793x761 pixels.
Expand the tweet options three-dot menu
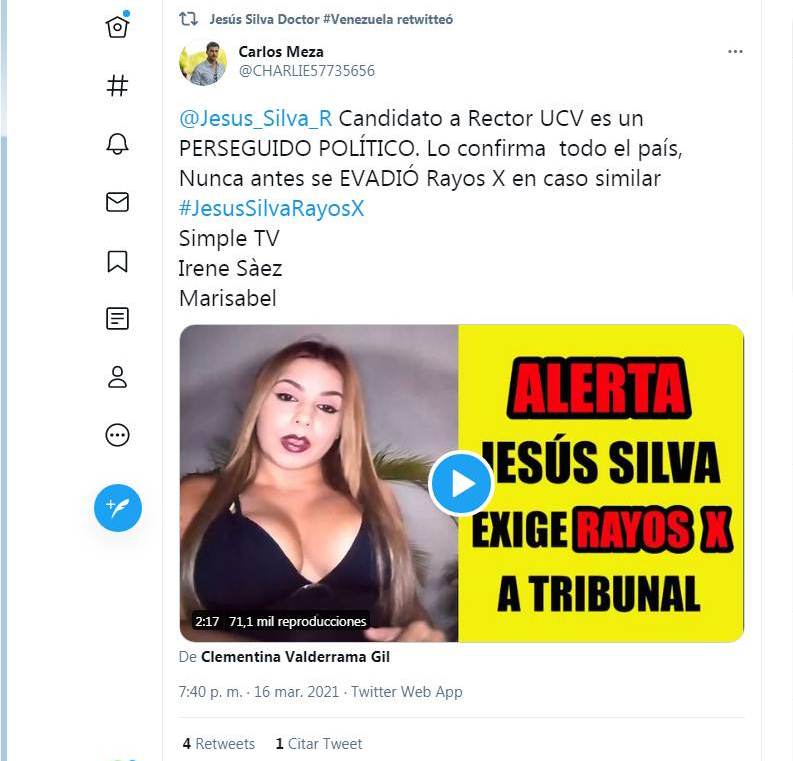(735, 52)
